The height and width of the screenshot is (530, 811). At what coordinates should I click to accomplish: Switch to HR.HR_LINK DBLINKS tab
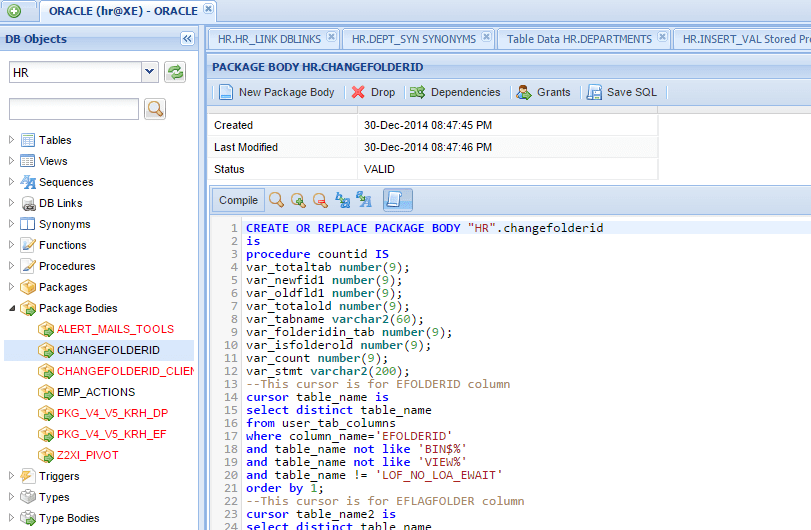[269, 39]
